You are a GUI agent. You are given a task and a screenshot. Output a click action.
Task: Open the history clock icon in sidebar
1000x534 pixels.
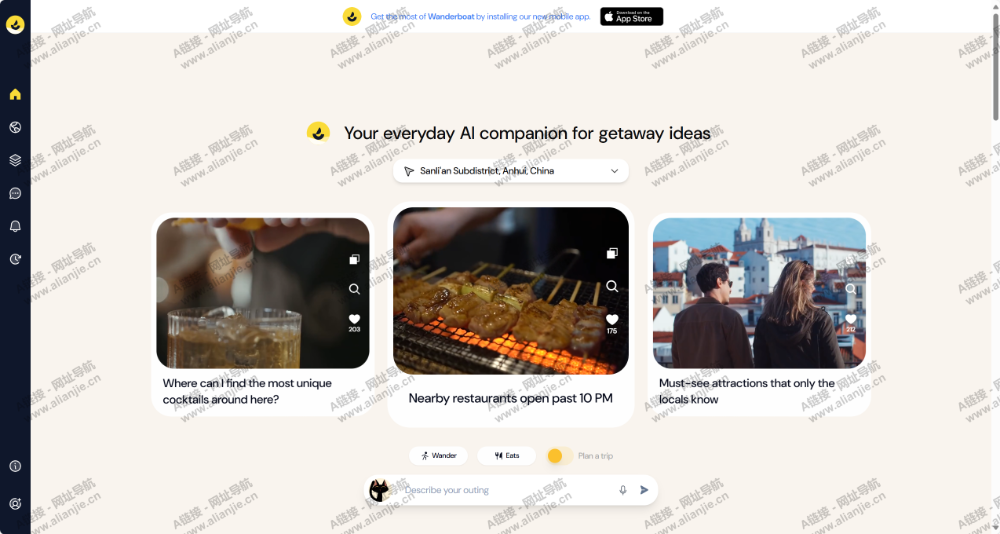coord(15,259)
